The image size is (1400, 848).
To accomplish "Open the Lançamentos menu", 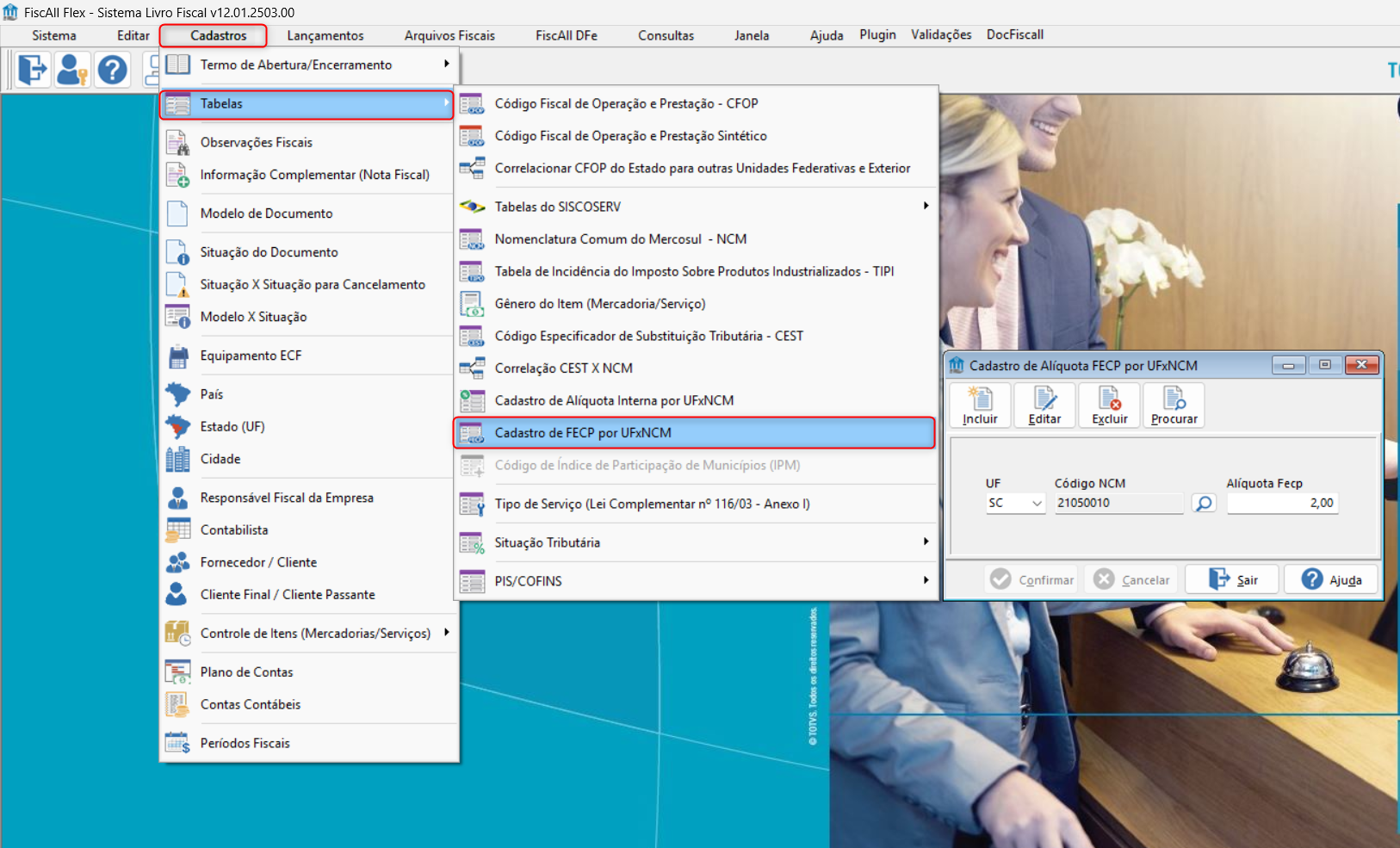I will 325,35.
